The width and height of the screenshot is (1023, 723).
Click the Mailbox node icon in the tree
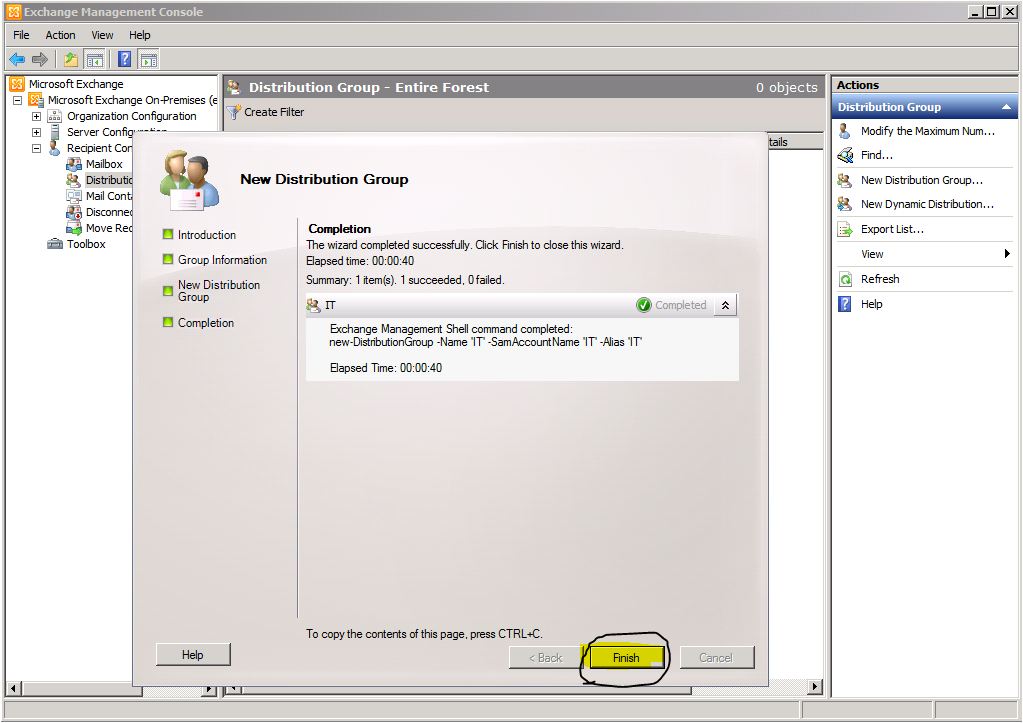pos(74,164)
